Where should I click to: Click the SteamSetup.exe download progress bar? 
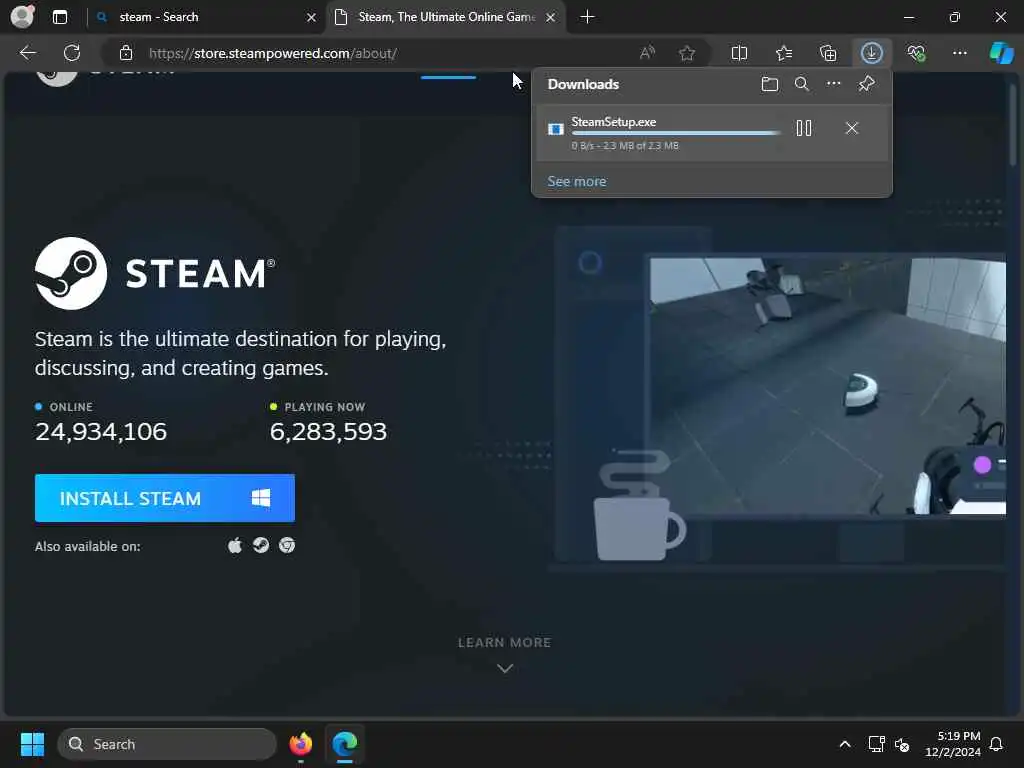pos(676,133)
